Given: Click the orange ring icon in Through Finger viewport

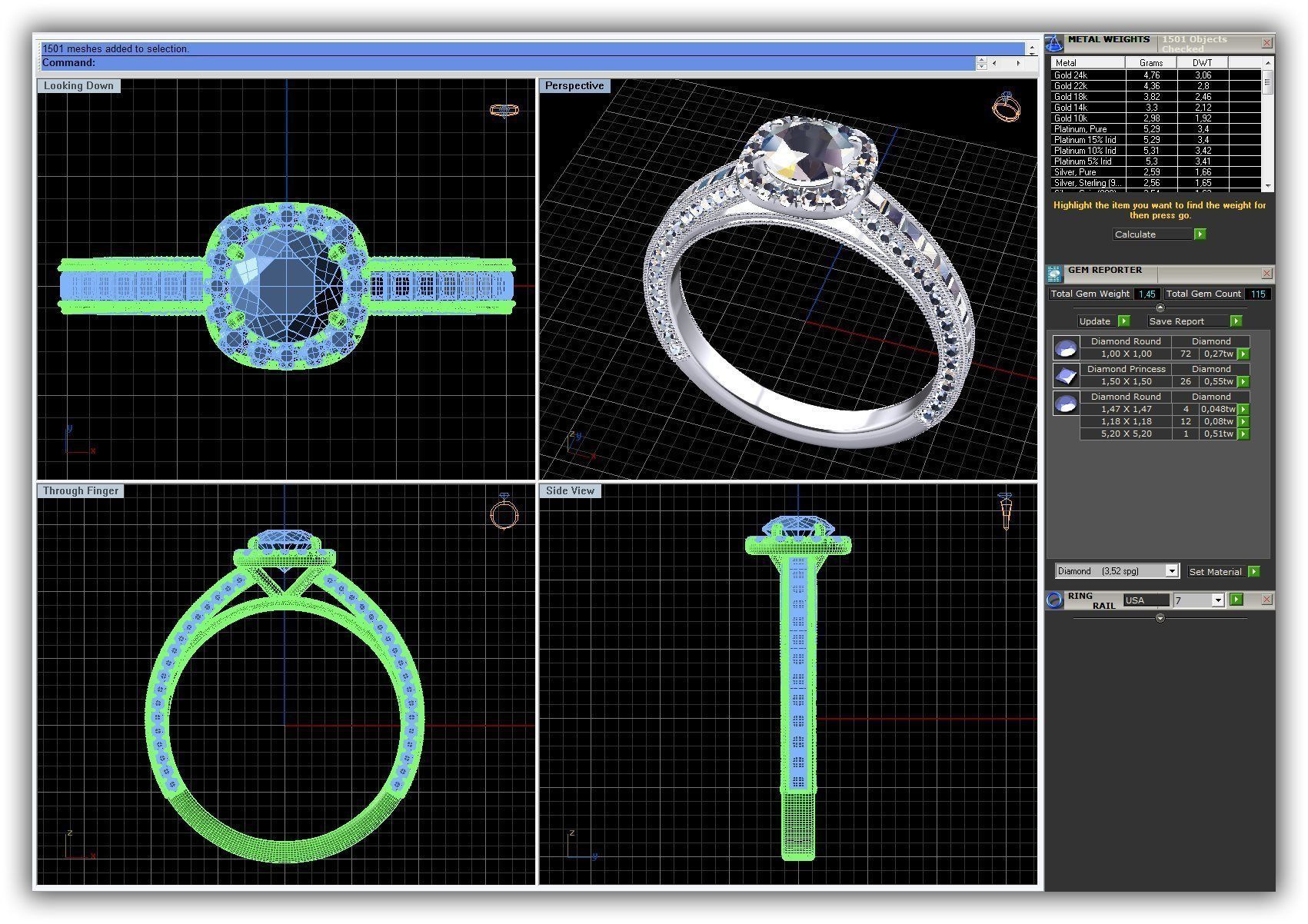Looking at the screenshot, I should [x=504, y=513].
